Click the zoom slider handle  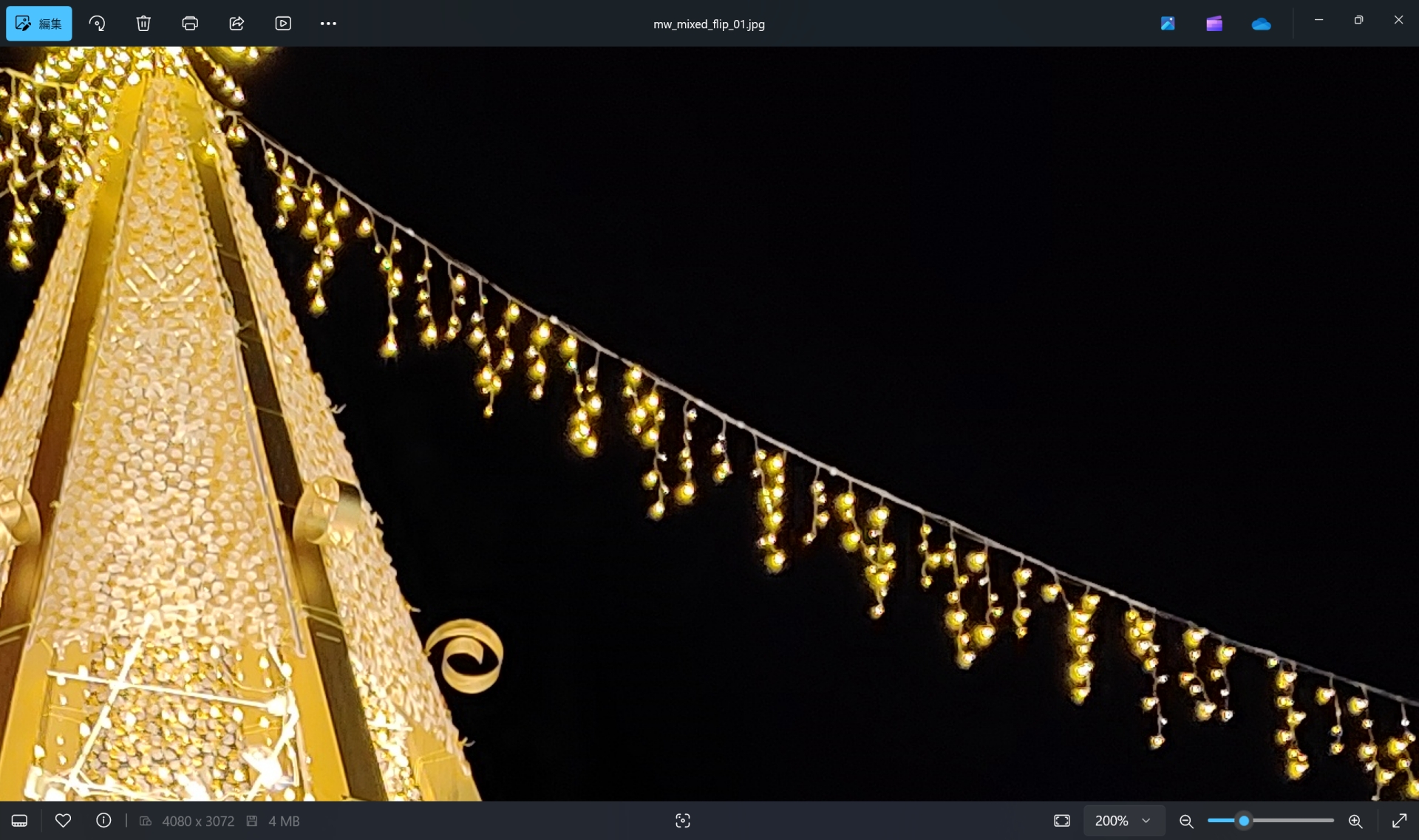pyautogui.click(x=1244, y=821)
